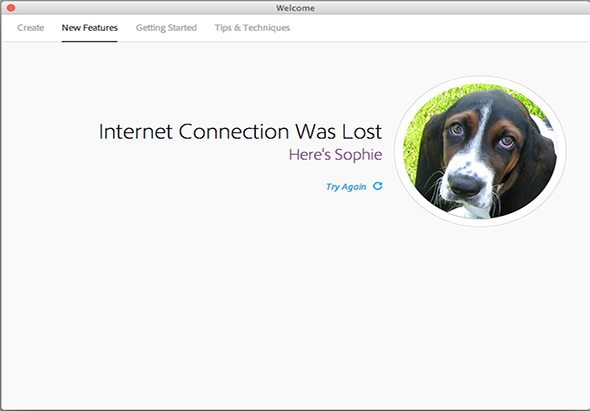Click the Try Again link text
The image size is (590, 411).
(x=346, y=187)
